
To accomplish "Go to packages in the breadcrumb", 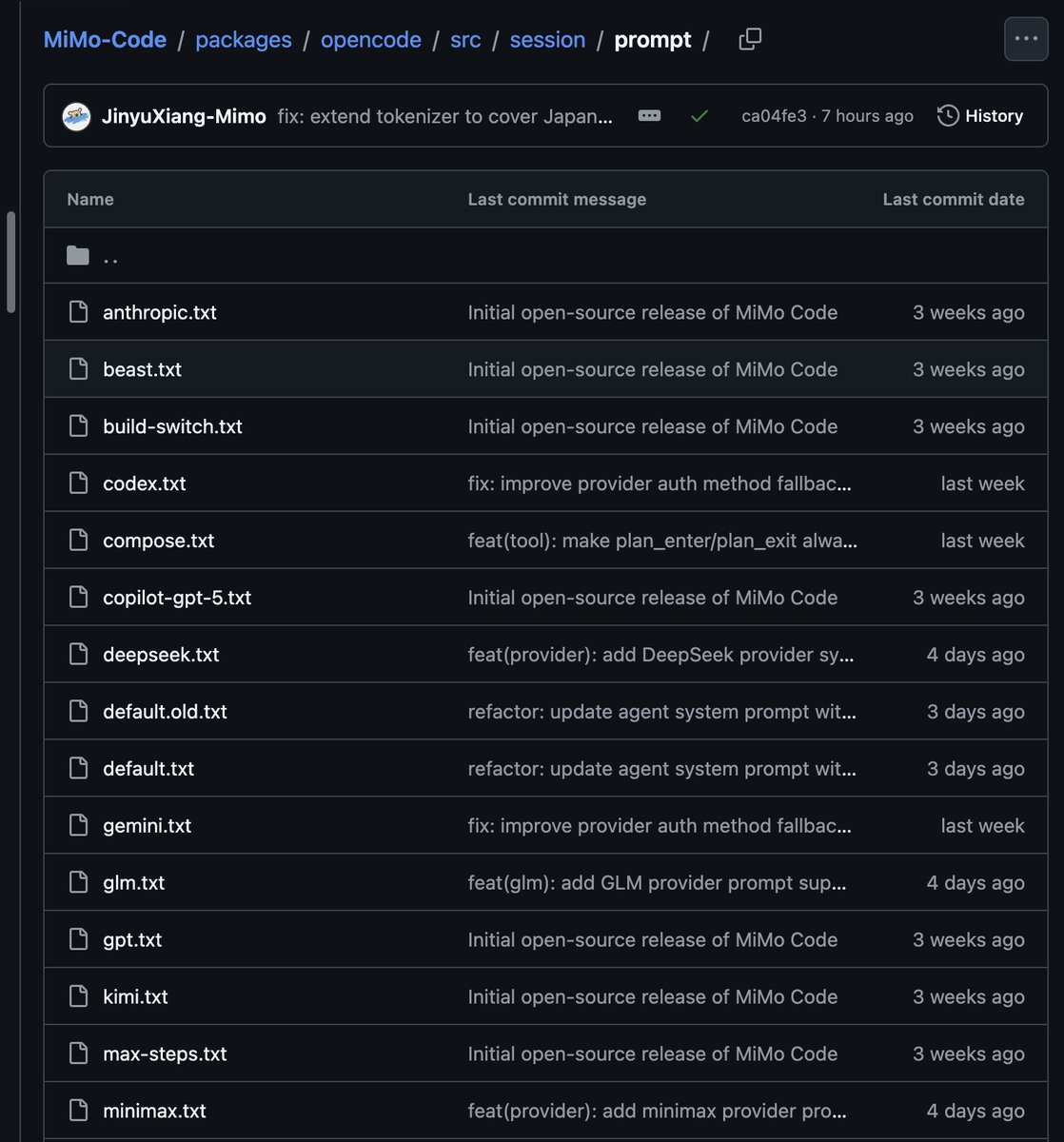I will (244, 40).
